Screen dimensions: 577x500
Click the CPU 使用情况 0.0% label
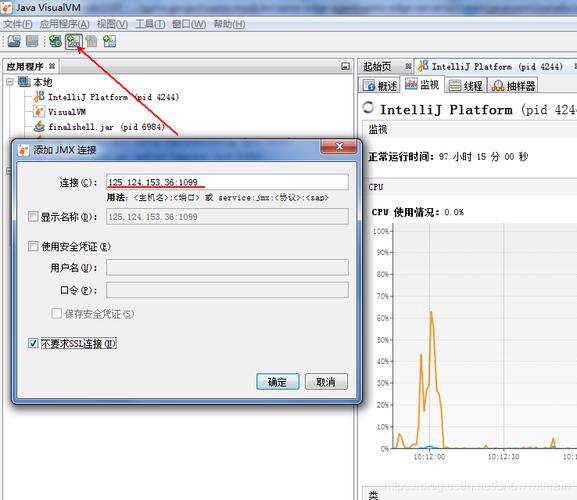[x=417, y=212]
